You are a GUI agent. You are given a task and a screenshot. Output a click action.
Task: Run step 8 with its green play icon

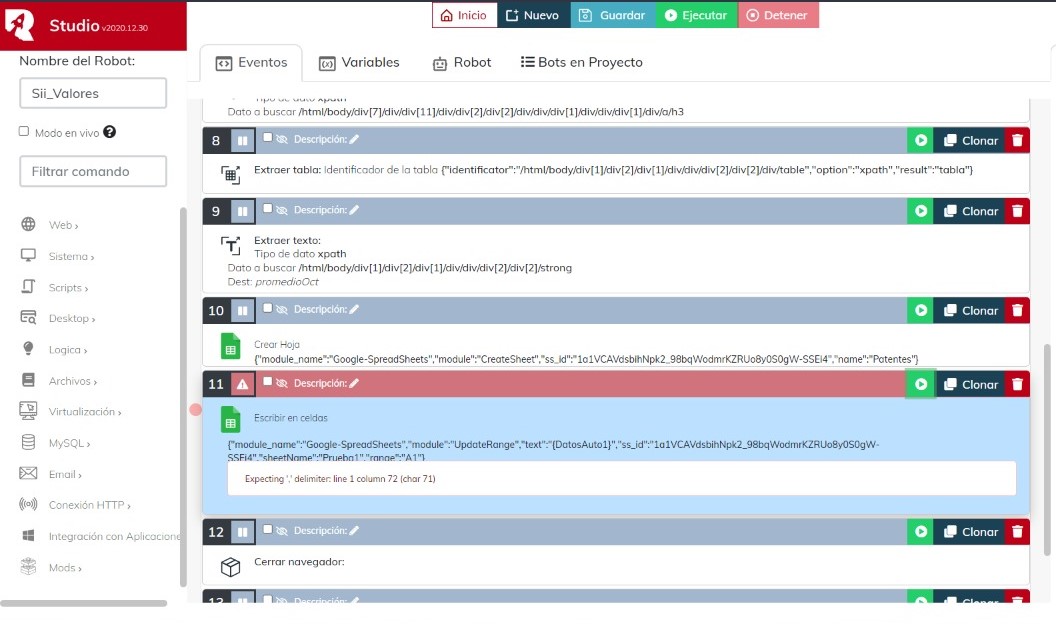coord(920,140)
